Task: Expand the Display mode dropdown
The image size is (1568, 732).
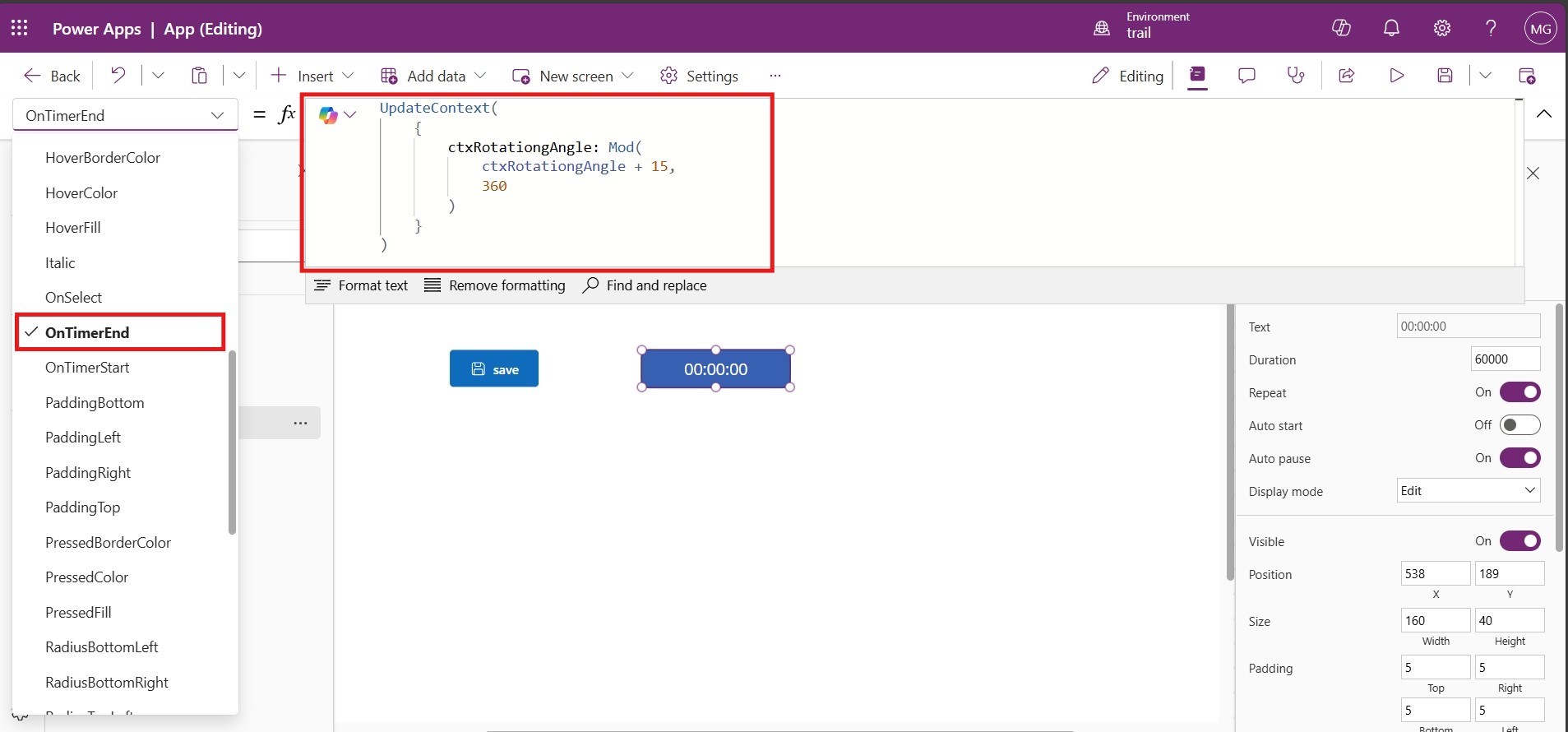Action: tap(1468, 491)
